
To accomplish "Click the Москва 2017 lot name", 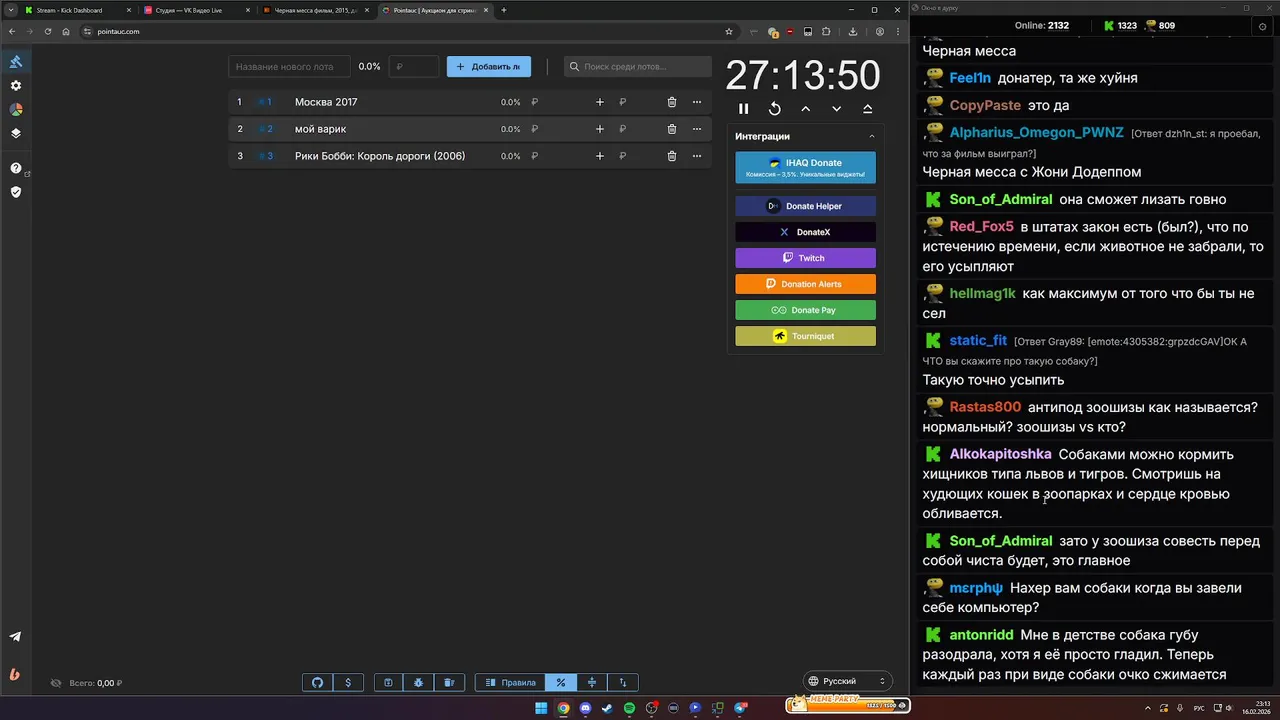I will pyautogui.click(x=326, y=102).
